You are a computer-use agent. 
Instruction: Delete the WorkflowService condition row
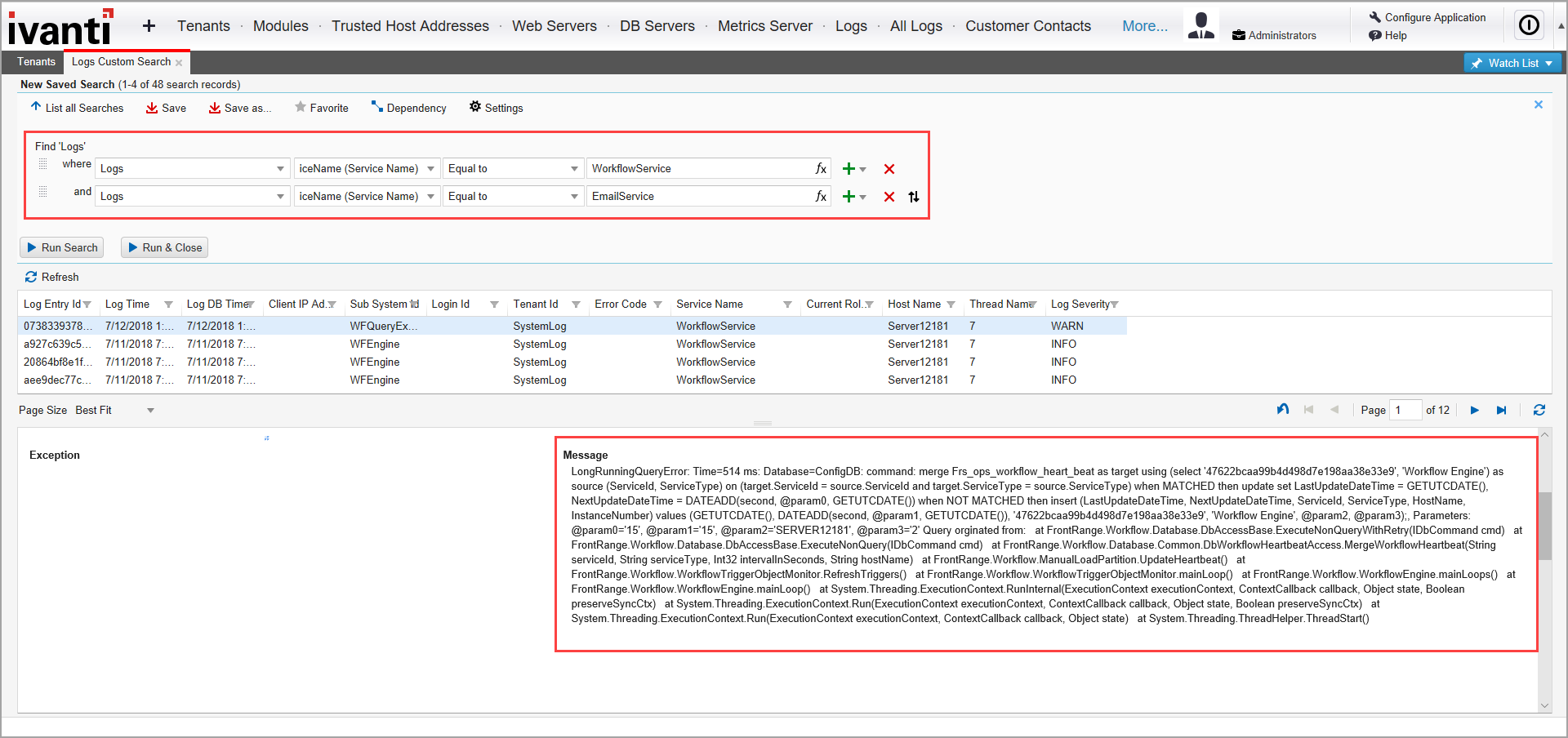889,169
